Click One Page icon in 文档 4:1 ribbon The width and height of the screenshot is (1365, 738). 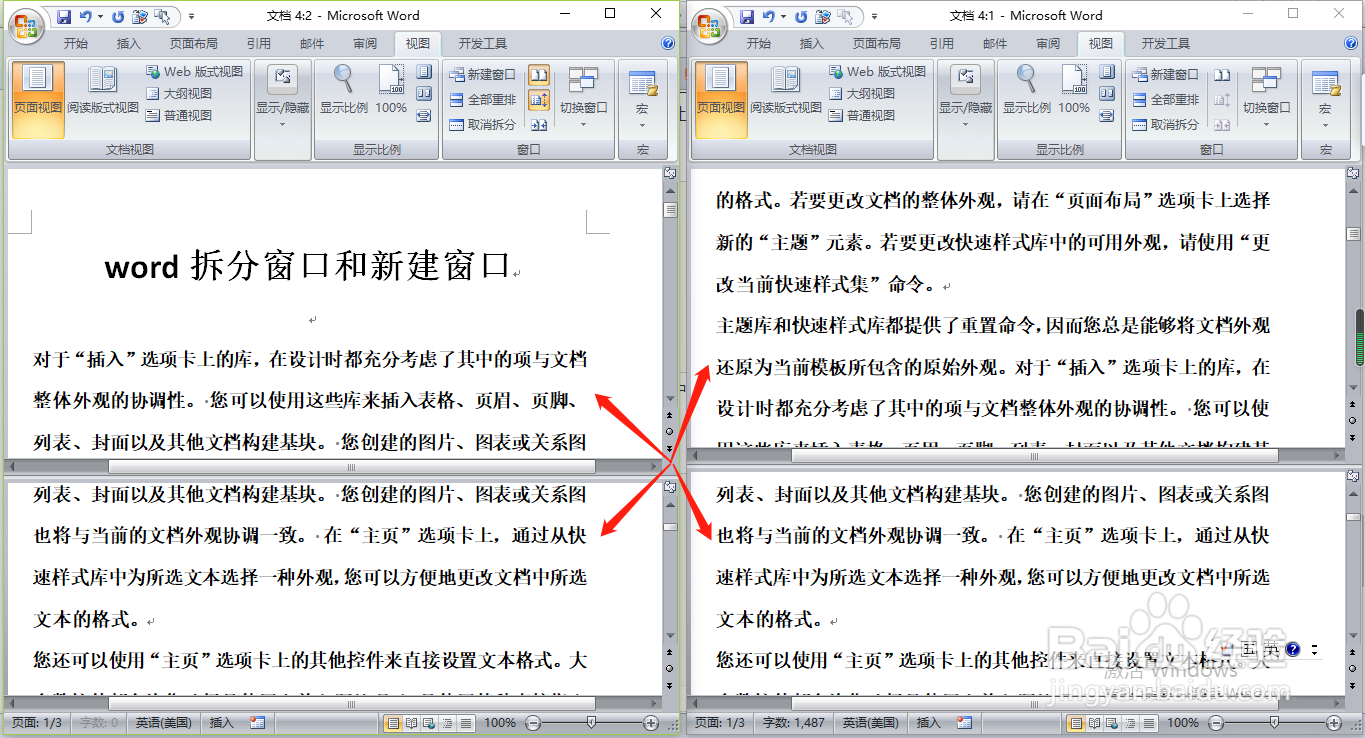[1107, 72]
